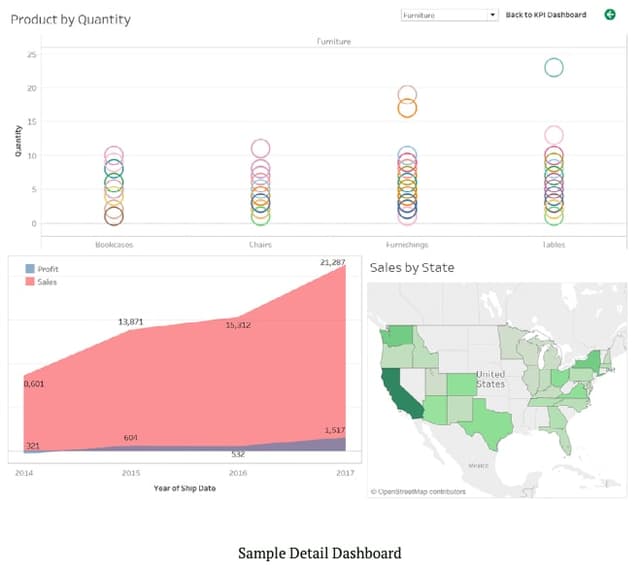Click the Furnishings axis label

point(406,244)
